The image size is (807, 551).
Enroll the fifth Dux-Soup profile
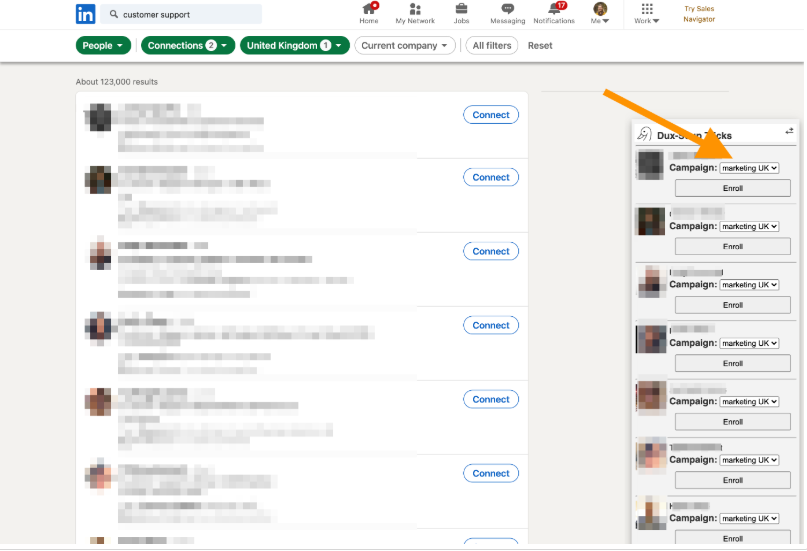733,422
